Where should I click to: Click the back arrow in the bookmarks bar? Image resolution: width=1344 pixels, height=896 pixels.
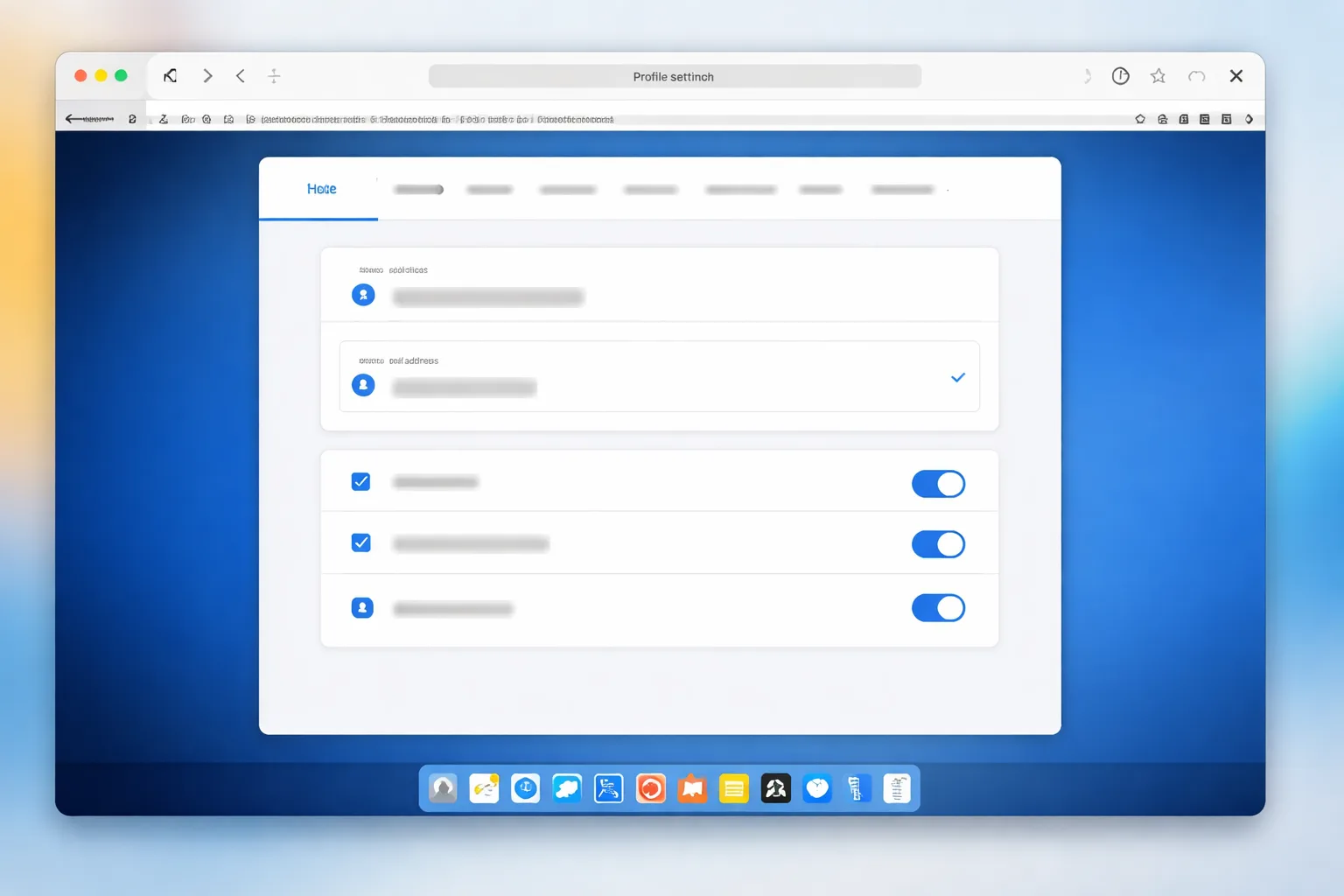(89, 119)
